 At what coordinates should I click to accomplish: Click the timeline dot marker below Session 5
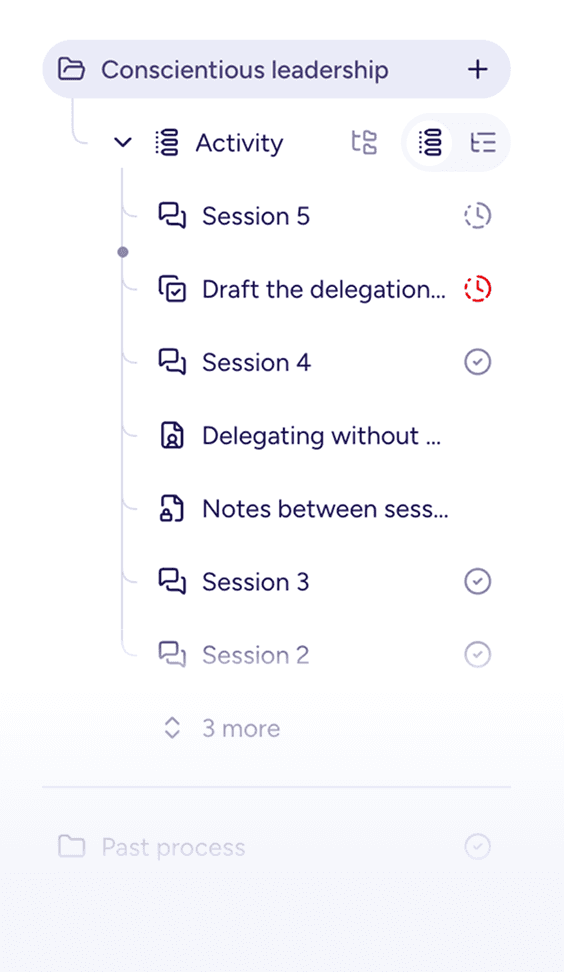[x=123, y=252]
